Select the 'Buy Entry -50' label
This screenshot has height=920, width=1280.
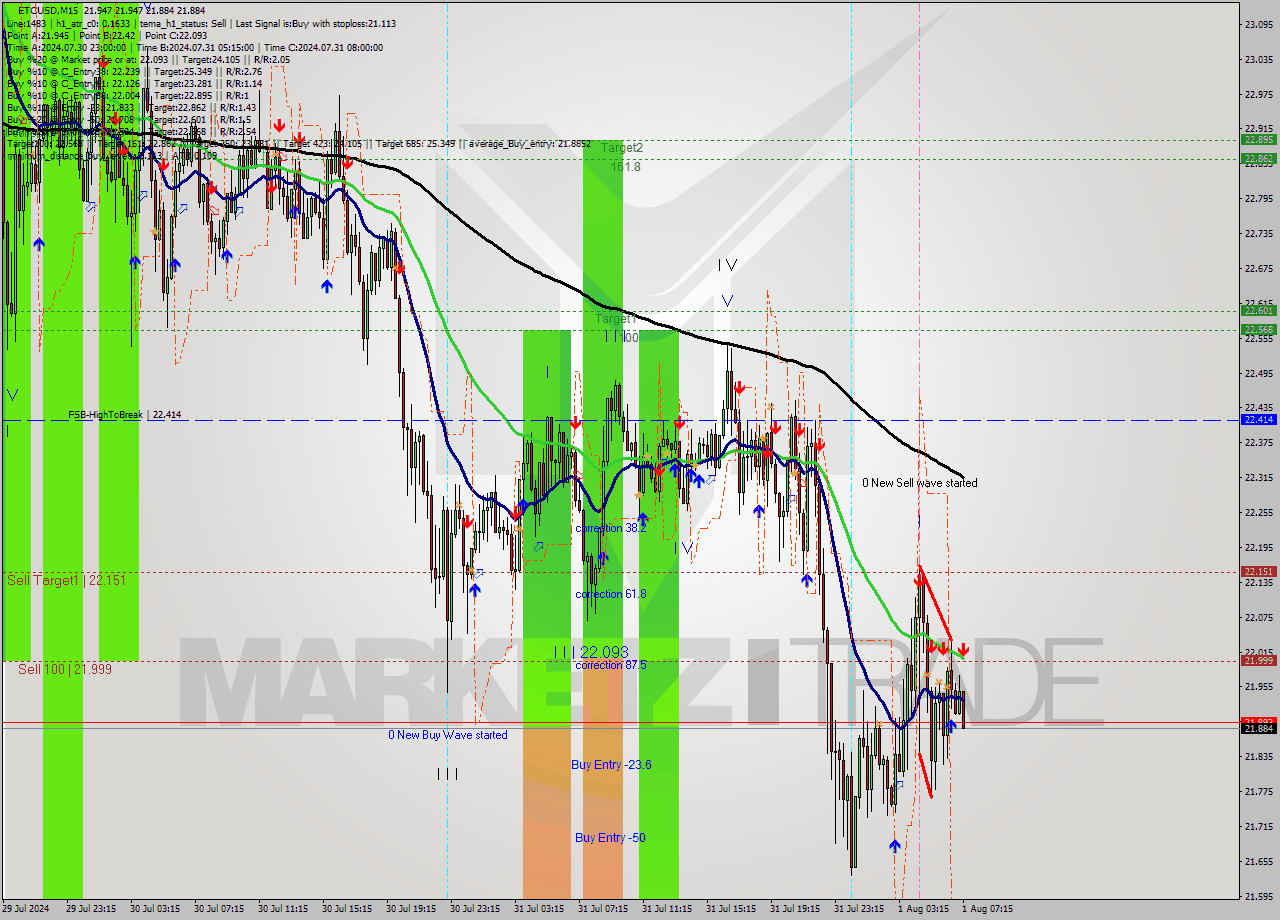[x=609, y=837]
